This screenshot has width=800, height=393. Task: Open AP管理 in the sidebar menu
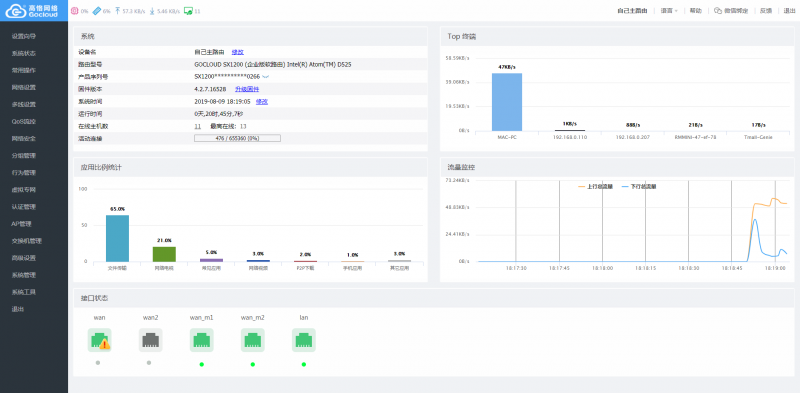coord(21,224)
